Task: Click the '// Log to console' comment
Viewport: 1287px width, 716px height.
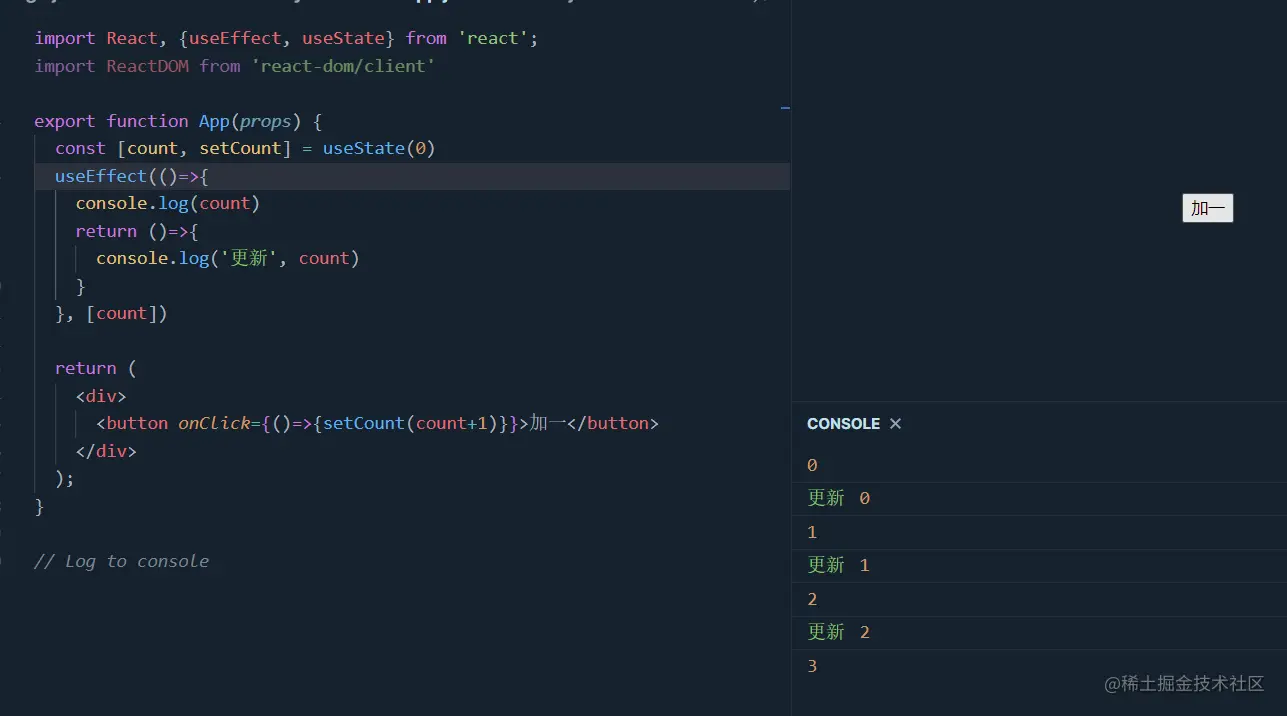Action: (122, 561)
